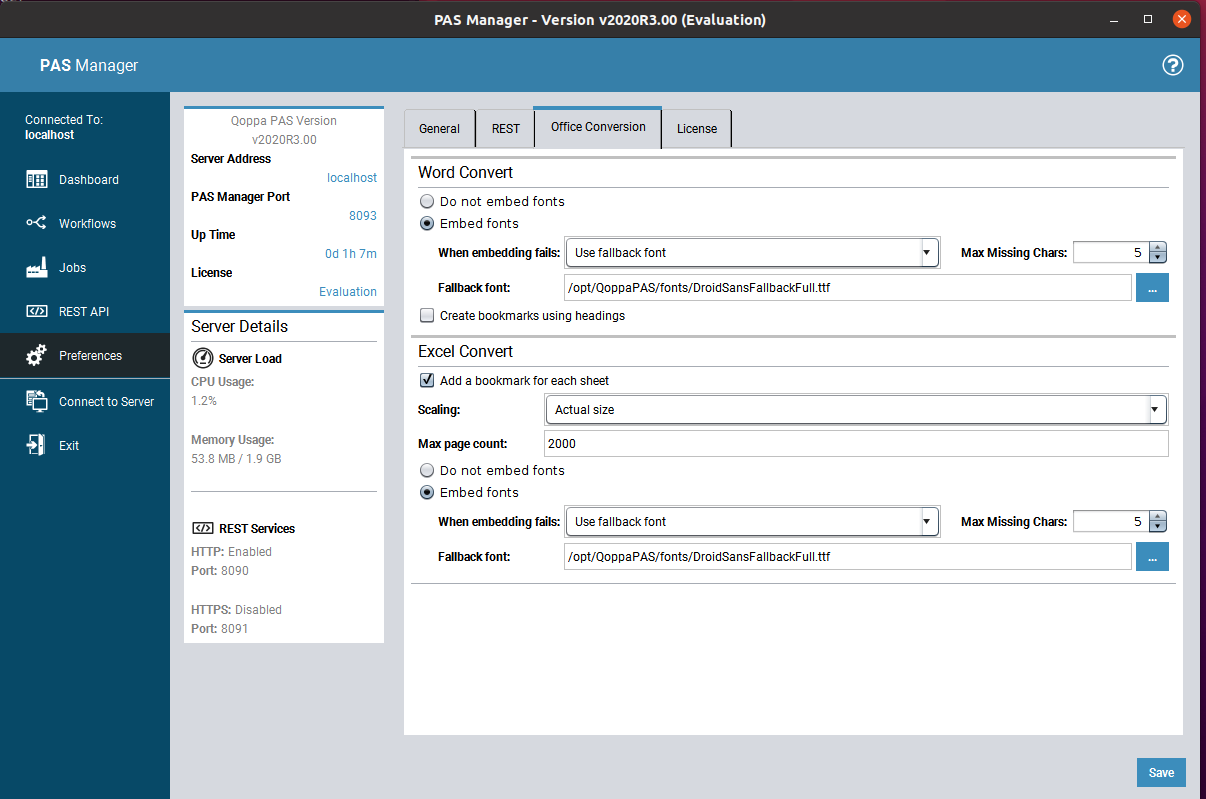Click the 'Port: 8091' text
Image resolution: width=1206 pixels, height=799 pixels.
point(220,628)
